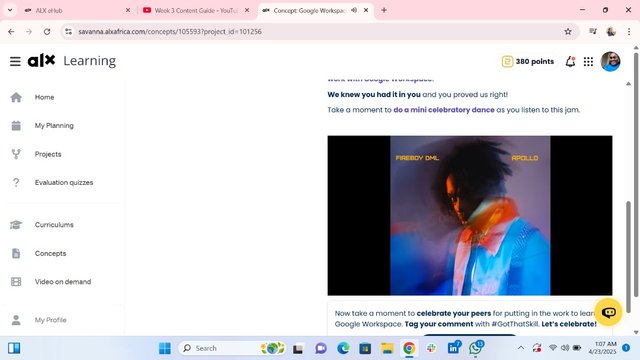Play the Fireboy DML Apollo video
This screenshot has height=360, width=640.
pos(470,216)
